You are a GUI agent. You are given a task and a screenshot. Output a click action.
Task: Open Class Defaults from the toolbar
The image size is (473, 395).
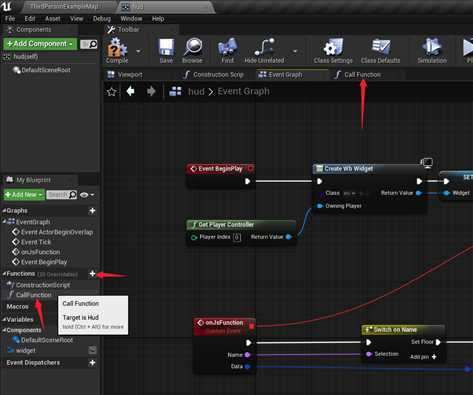(380, 51)
